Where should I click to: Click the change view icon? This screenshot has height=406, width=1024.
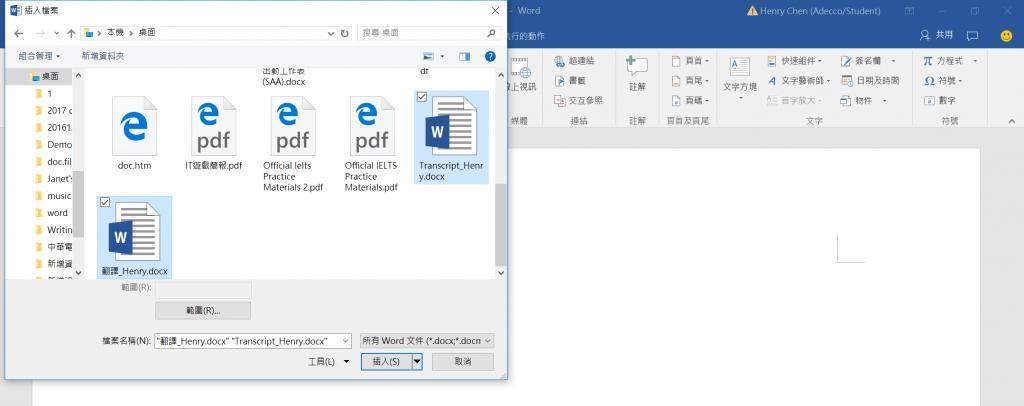tap(428, 57)
